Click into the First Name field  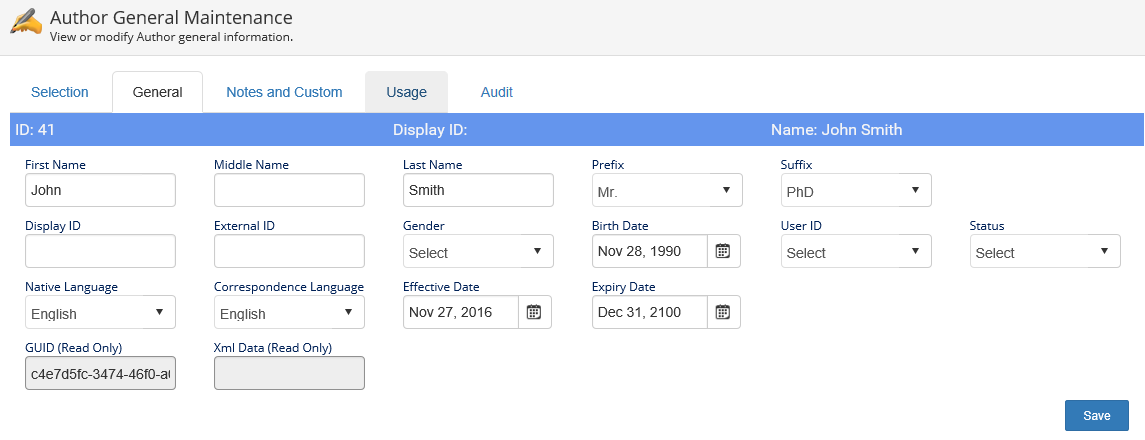pos(100,190)
